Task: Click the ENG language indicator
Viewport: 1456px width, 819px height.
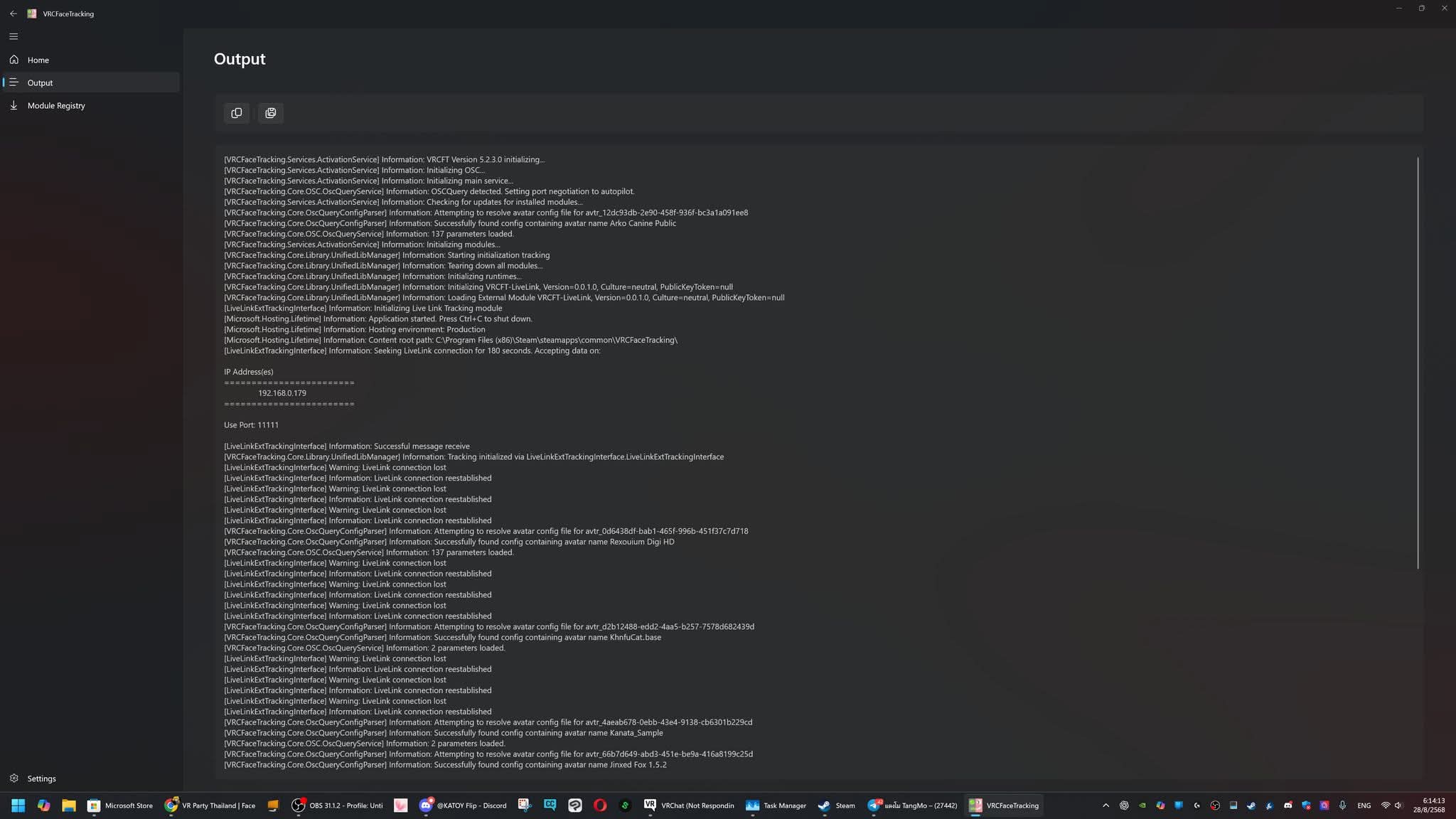Action: coord(1364,805)
